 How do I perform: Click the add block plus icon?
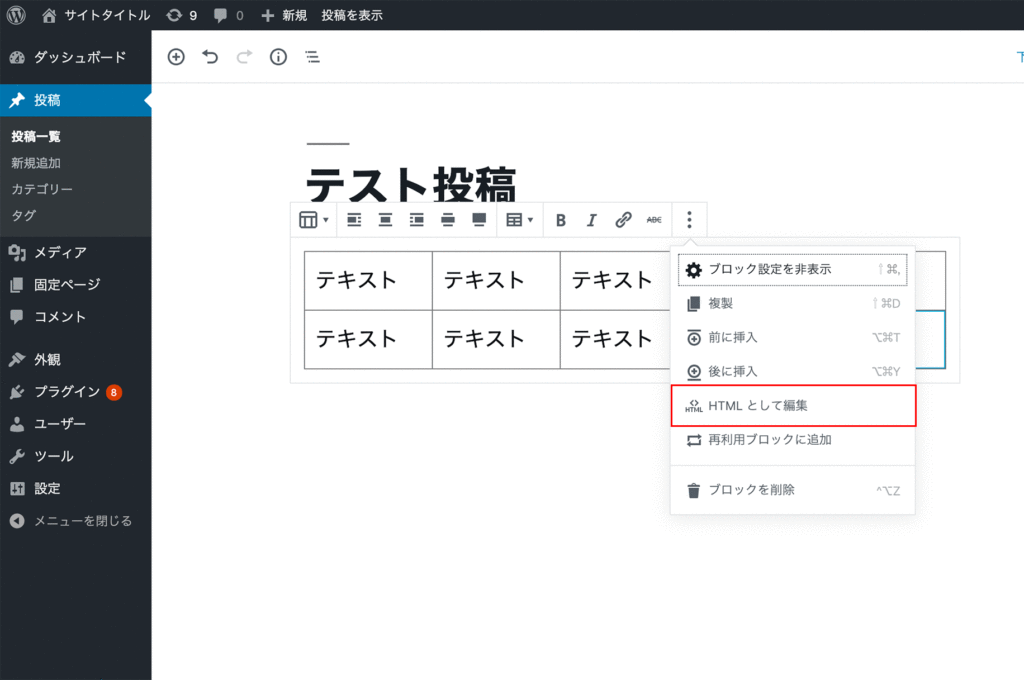coord(176,57)
